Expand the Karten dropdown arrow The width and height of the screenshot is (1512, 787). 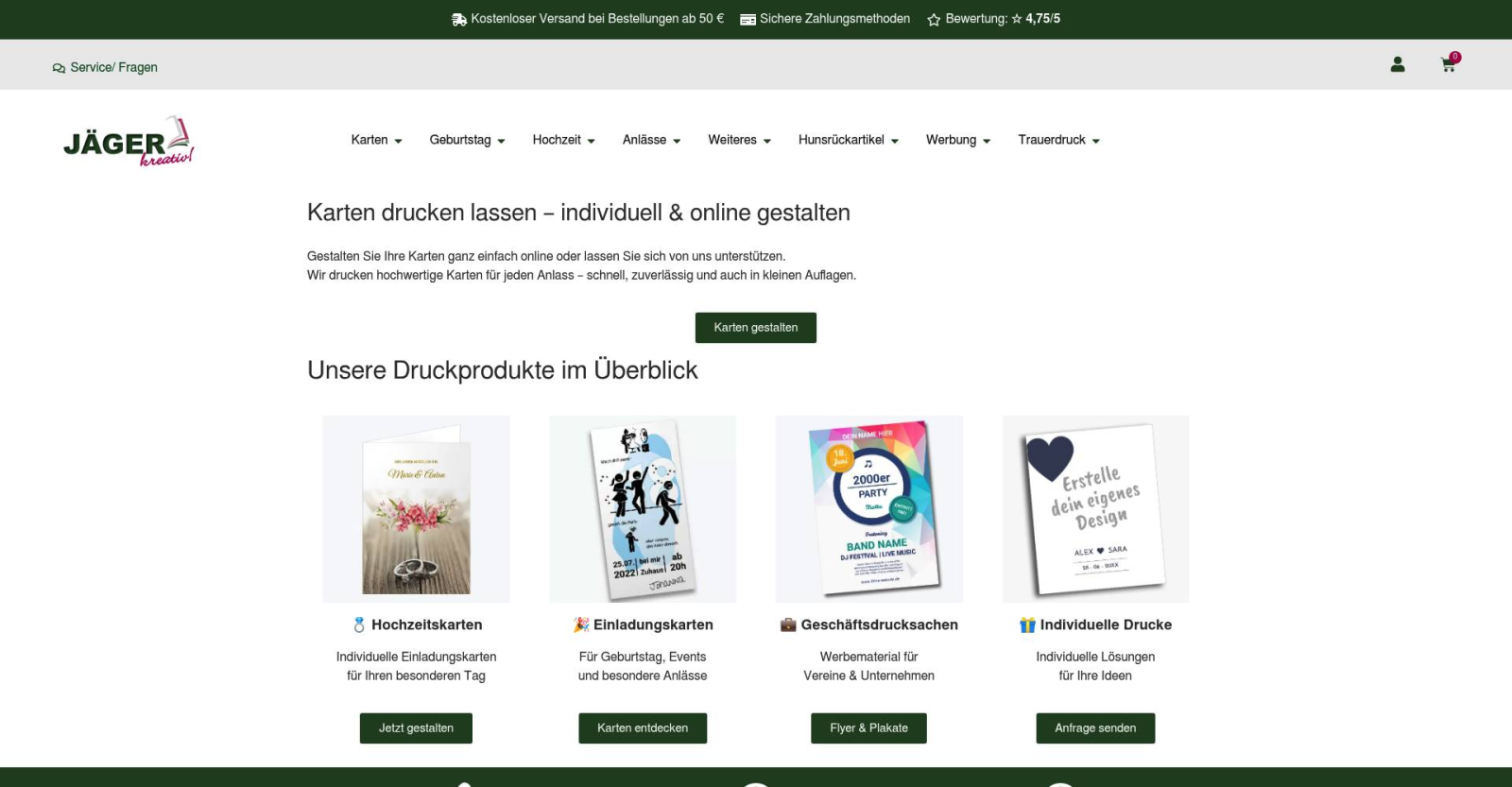tap(398, 141)
